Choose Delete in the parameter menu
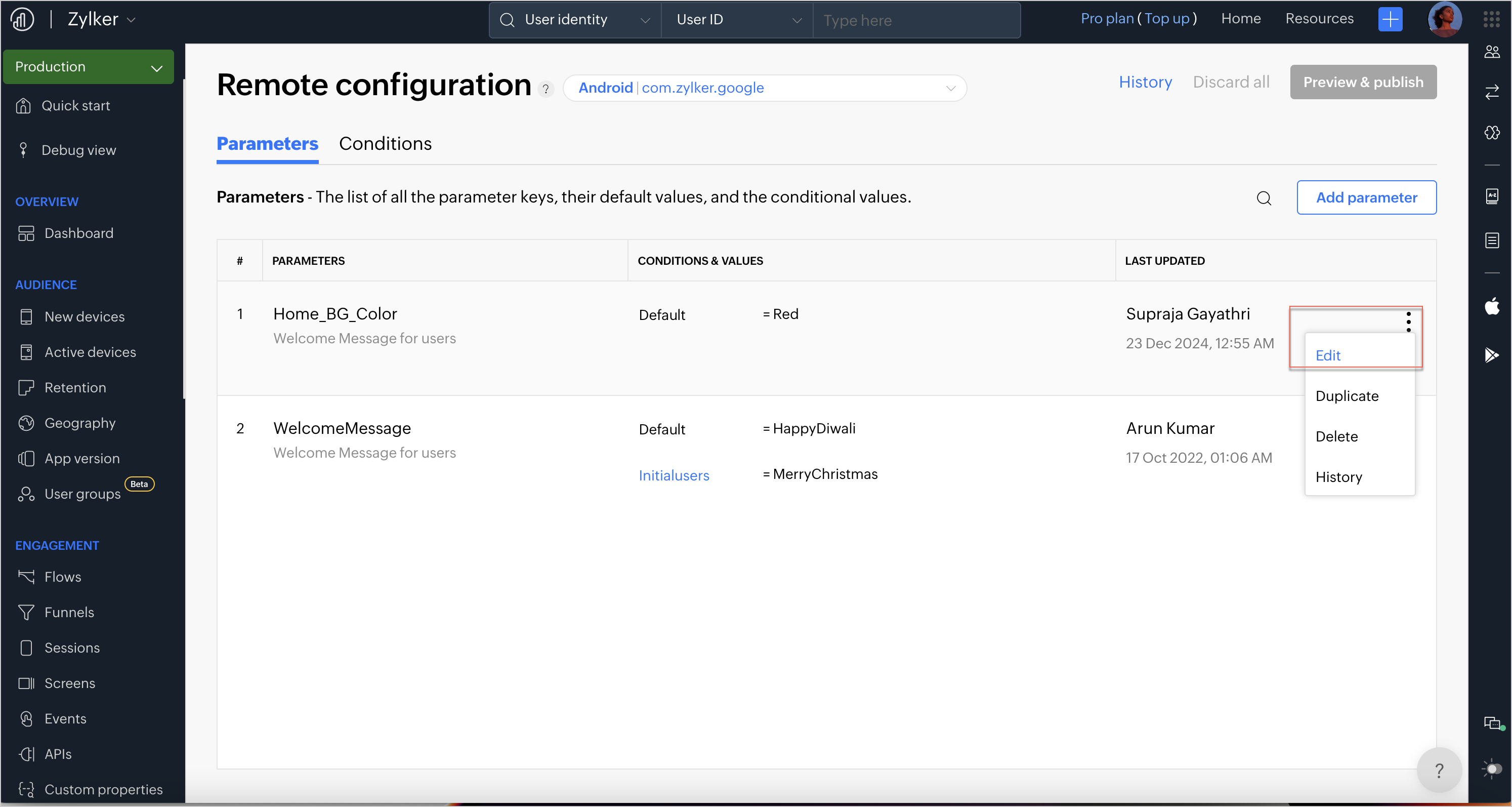Viewport: 1512px width, 807px height. pyautogui.click(x=1336, y=436)
